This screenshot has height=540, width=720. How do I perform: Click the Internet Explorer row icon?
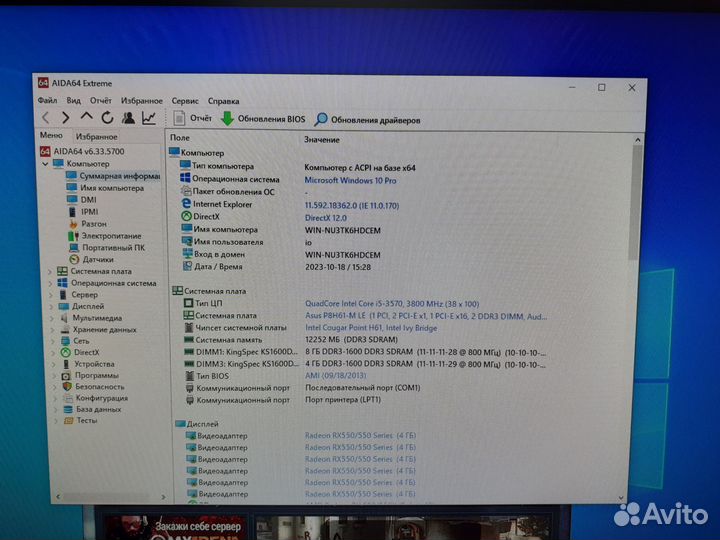186,203
